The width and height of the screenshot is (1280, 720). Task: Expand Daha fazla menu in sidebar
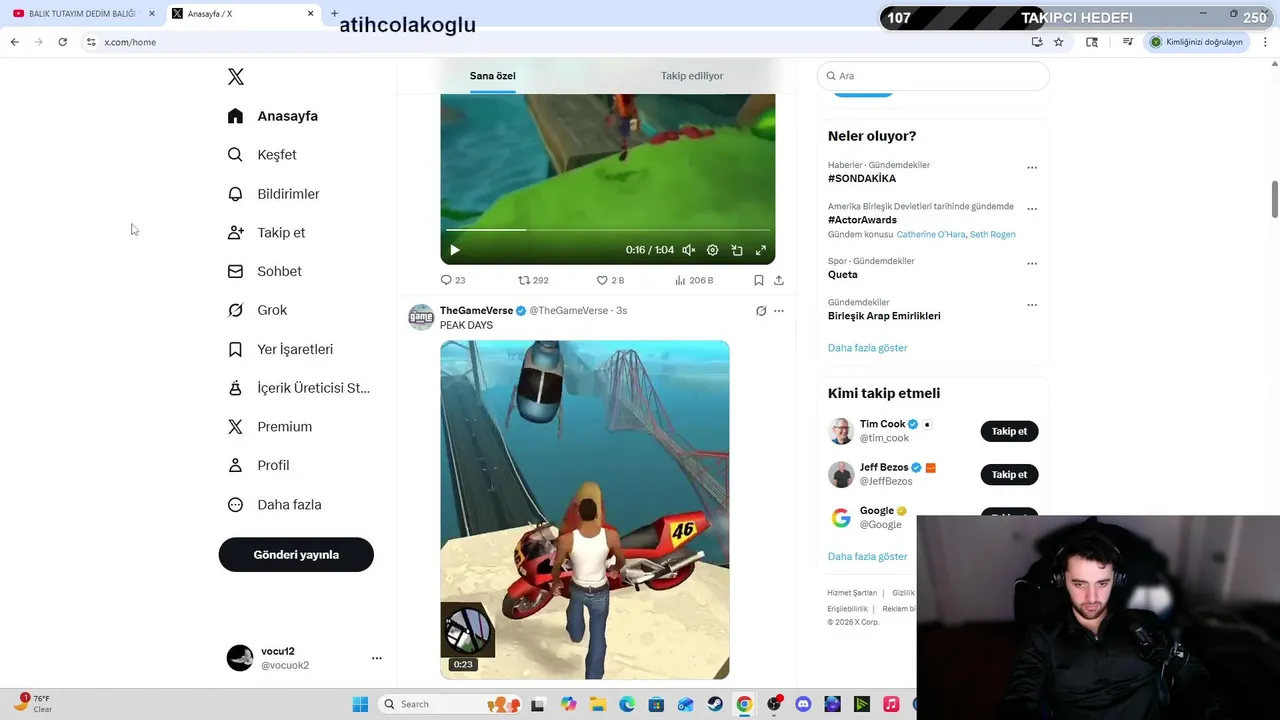(x=274, y=505)
